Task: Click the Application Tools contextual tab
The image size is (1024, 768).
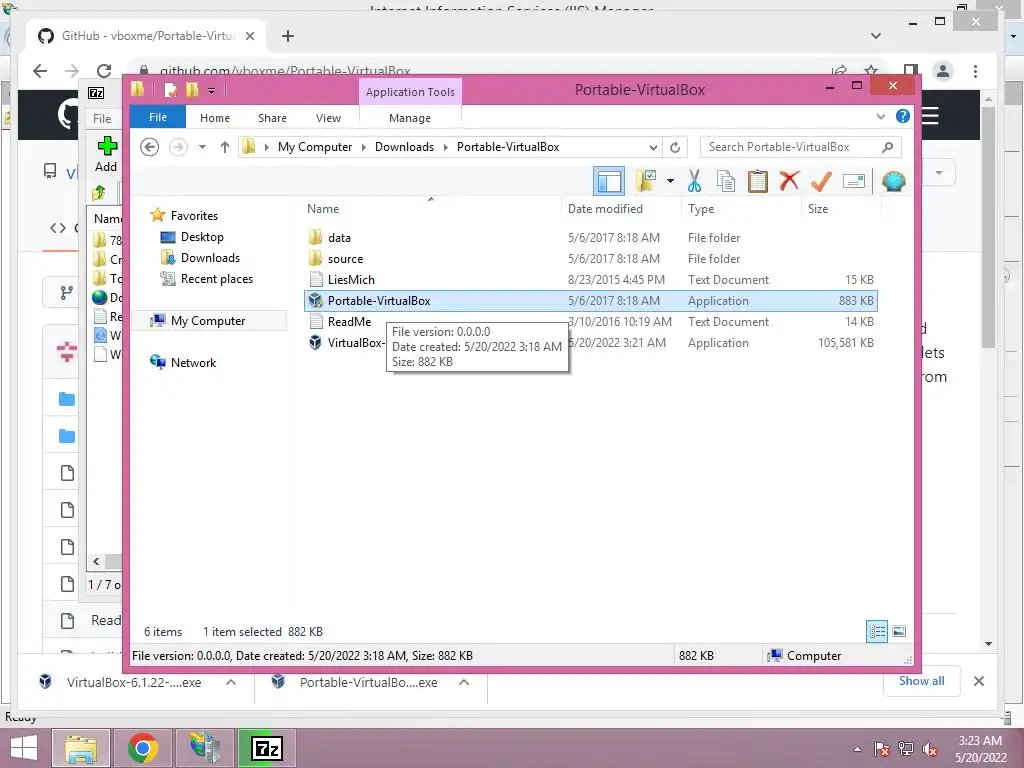Action: point(410,92)
